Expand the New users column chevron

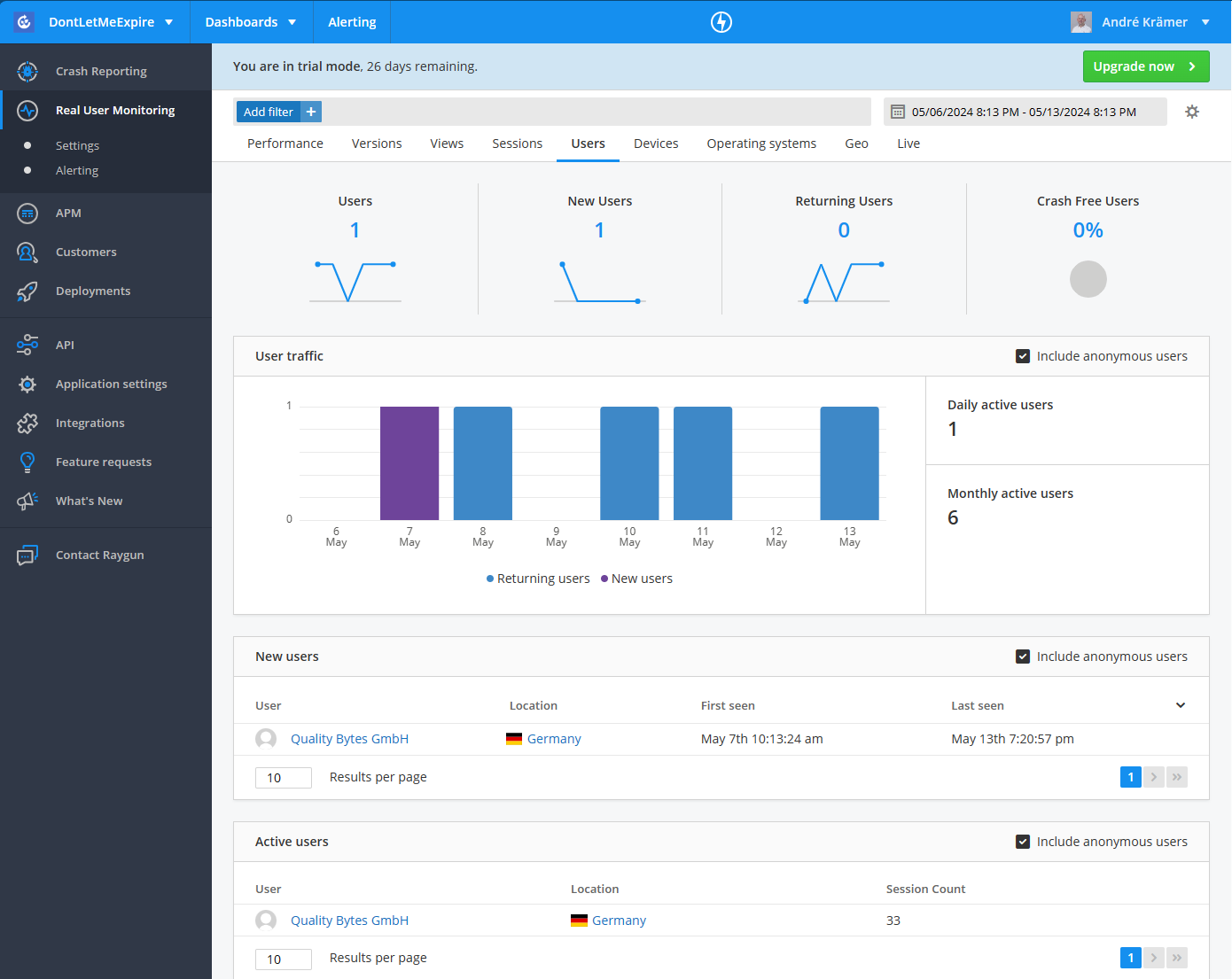1180,704
